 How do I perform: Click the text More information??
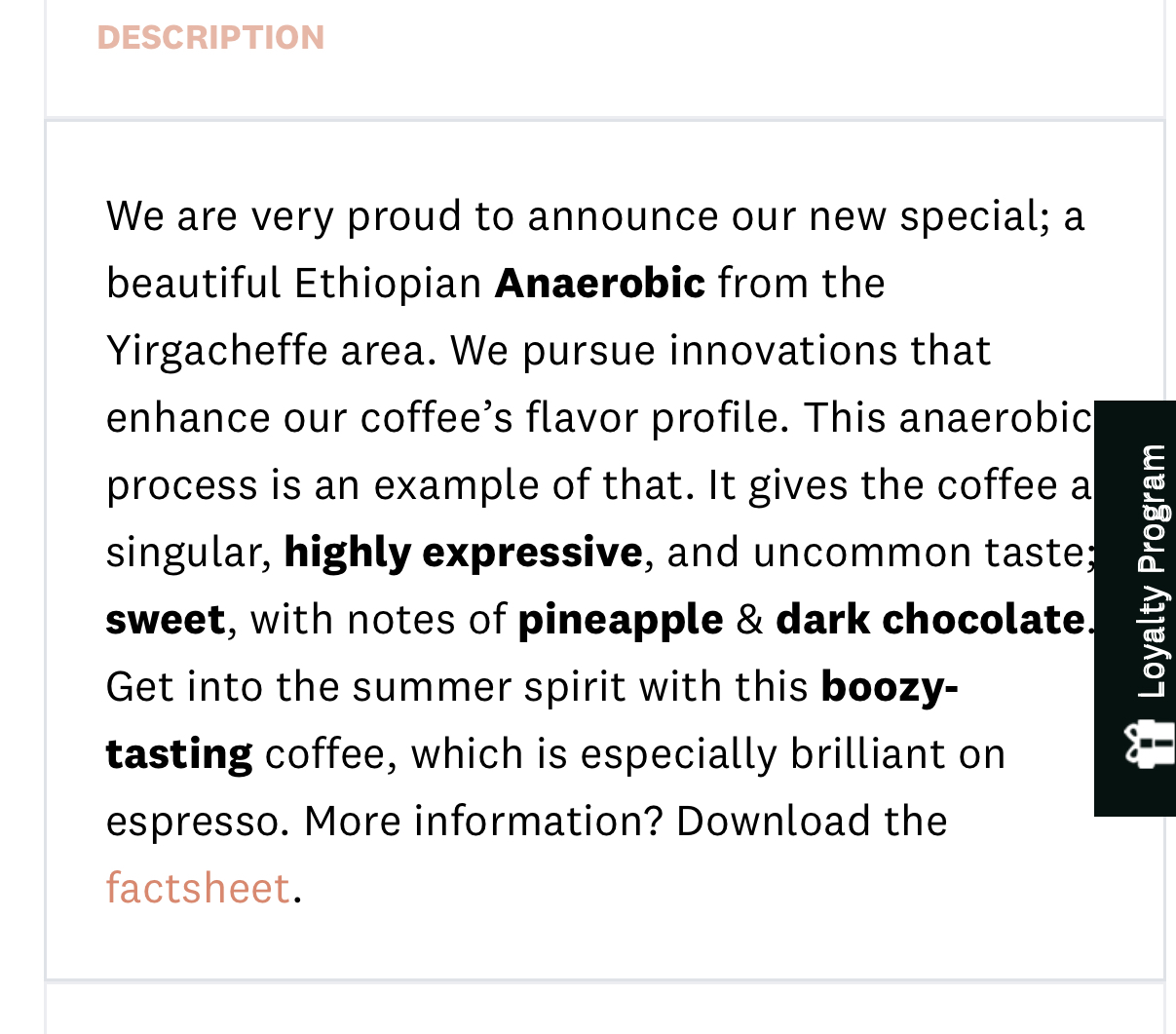click(x=483, y=822)
